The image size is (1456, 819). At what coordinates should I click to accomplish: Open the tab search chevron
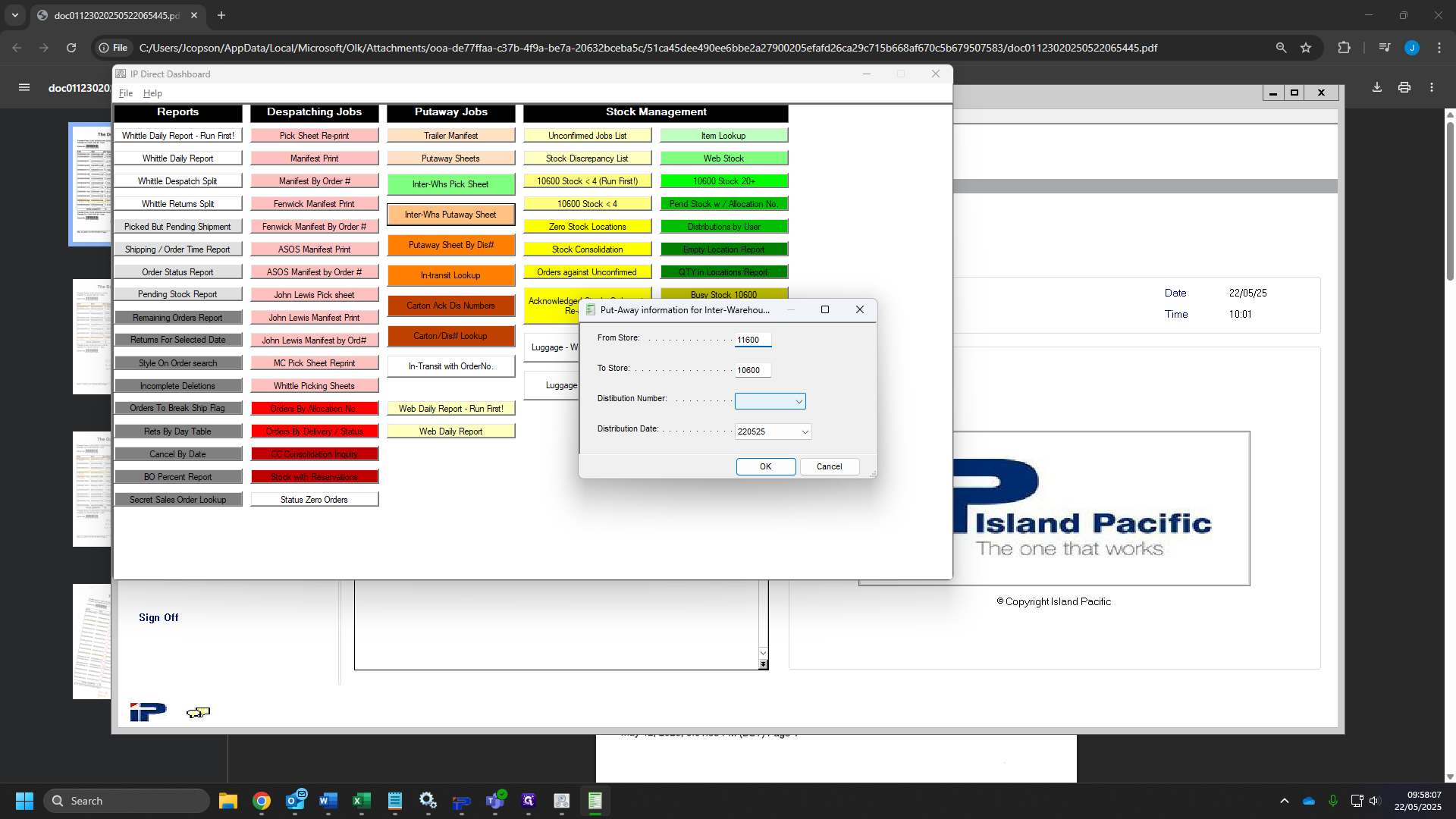pos(15,15)
